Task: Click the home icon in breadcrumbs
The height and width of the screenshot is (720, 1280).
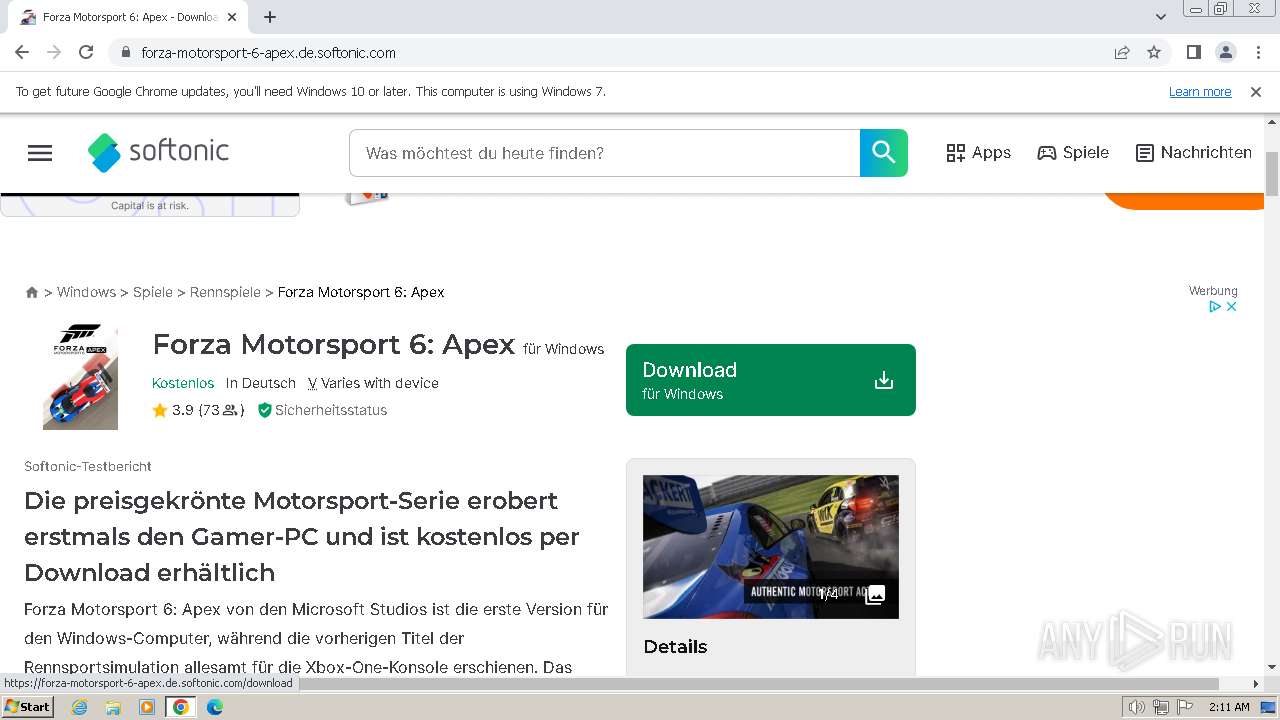Action: click(32, 292)
